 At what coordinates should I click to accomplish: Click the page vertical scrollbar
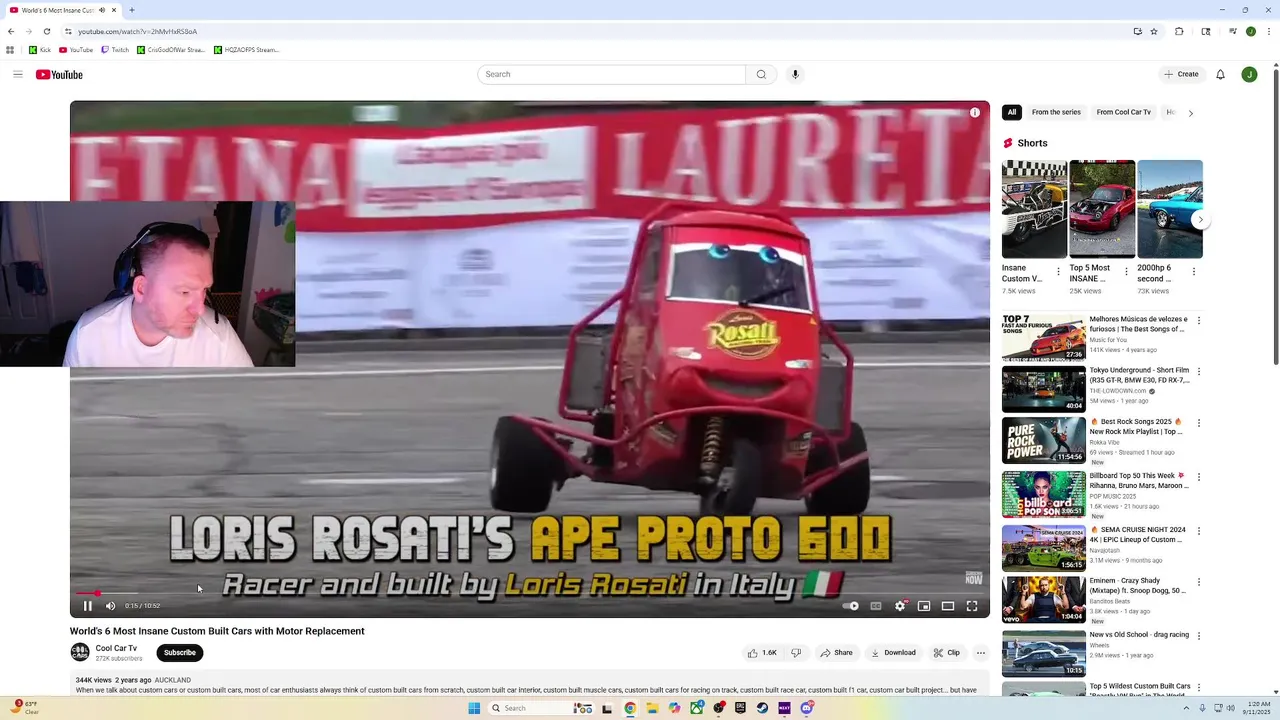1275,215
